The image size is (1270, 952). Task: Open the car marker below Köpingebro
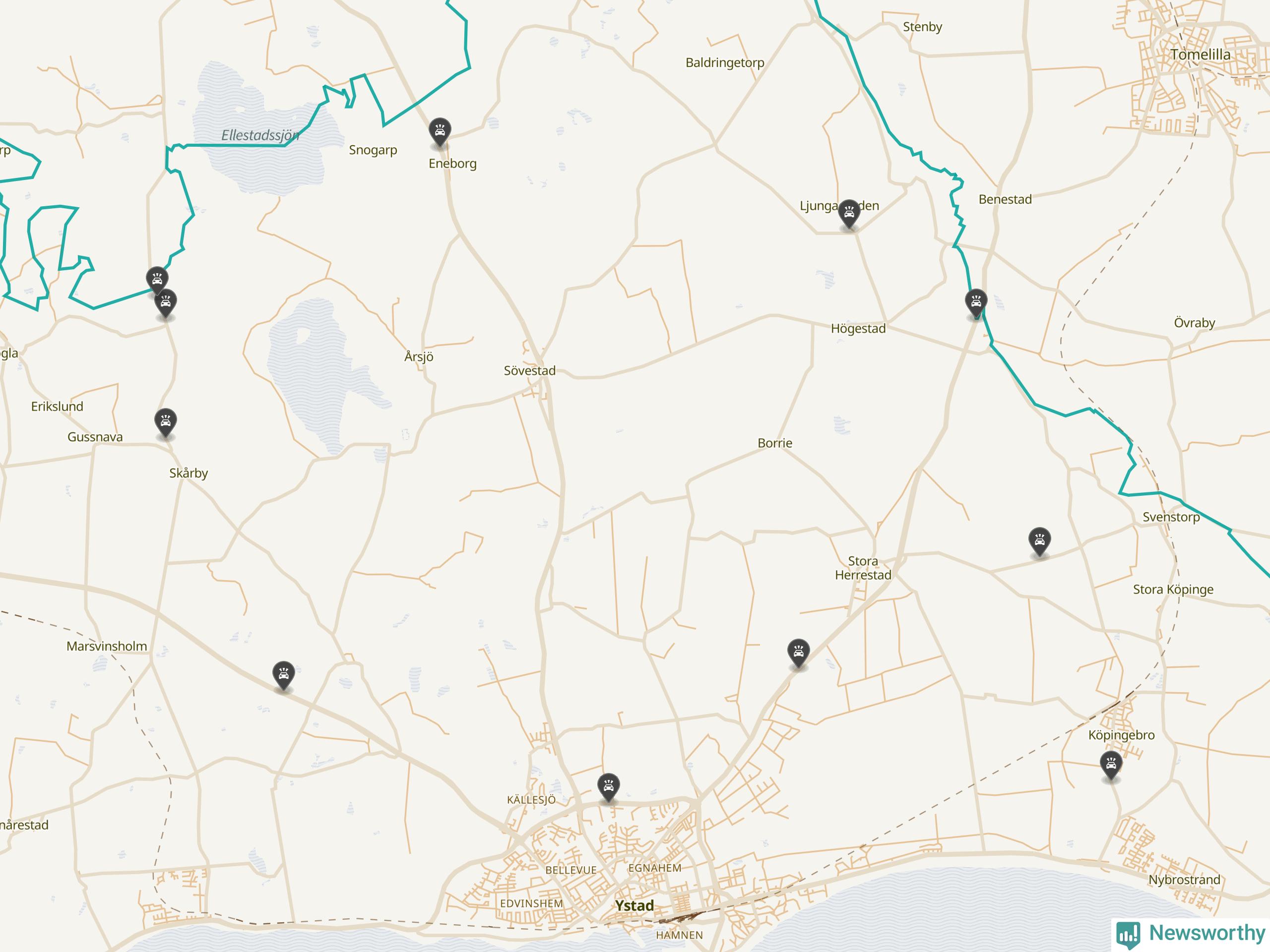(1111, 766)
